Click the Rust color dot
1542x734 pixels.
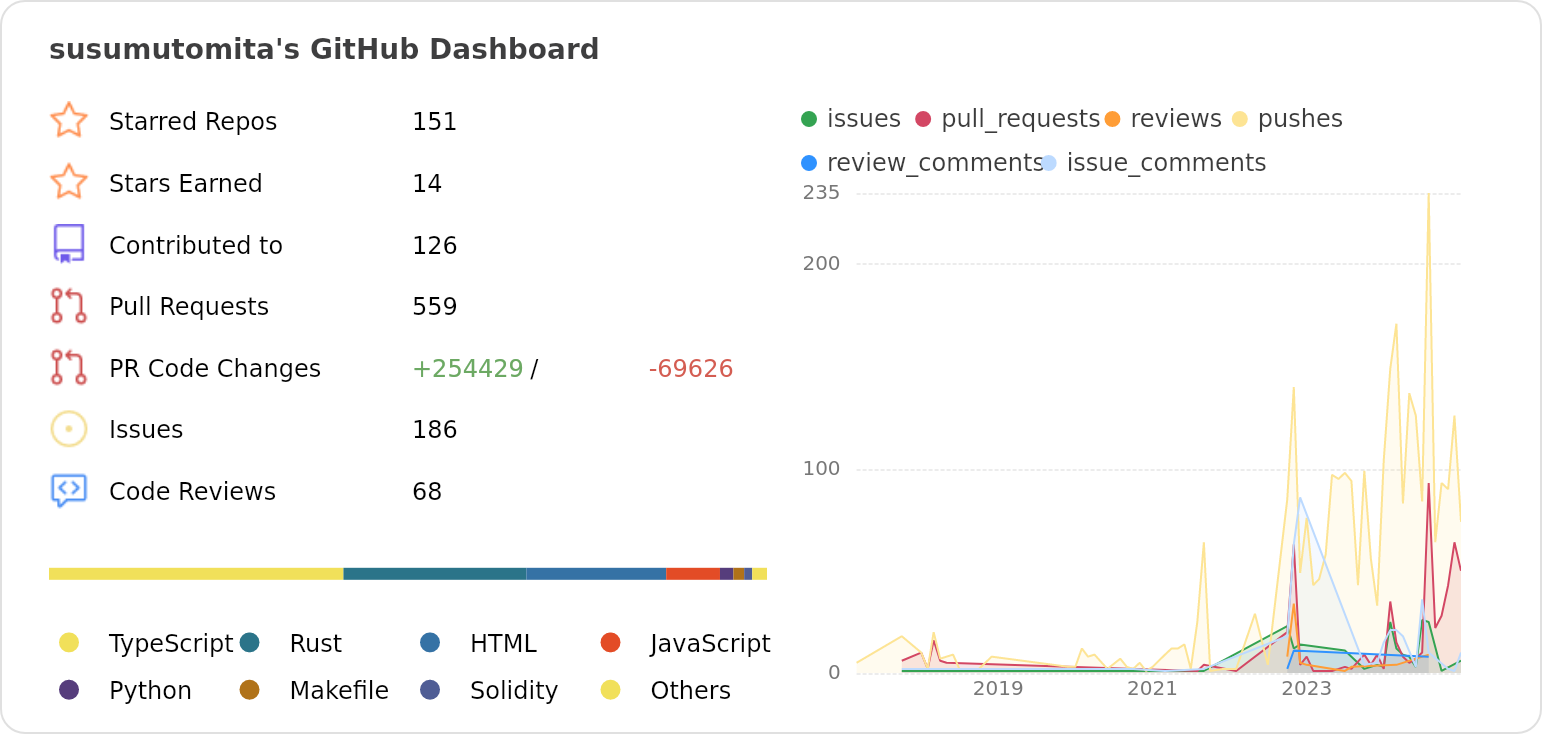point(250,642)
